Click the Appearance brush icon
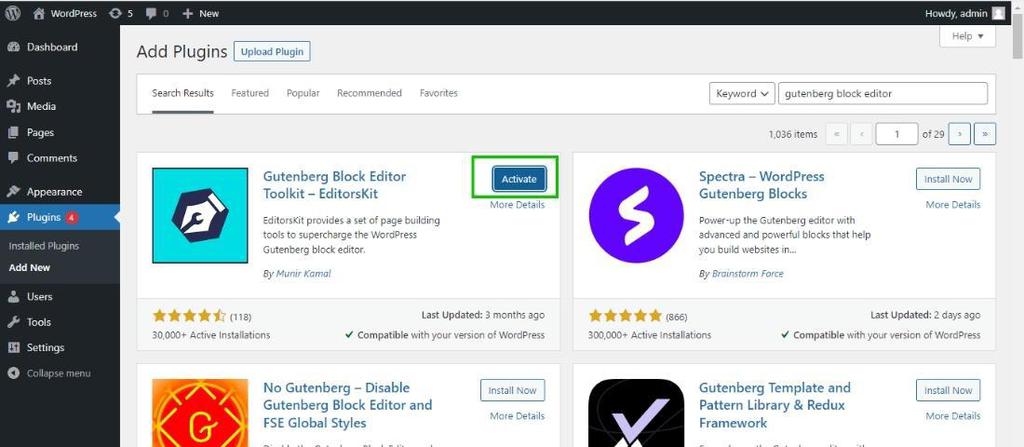Image resolution: width=1024 pixels, height=447 pixels. point(14,192)
